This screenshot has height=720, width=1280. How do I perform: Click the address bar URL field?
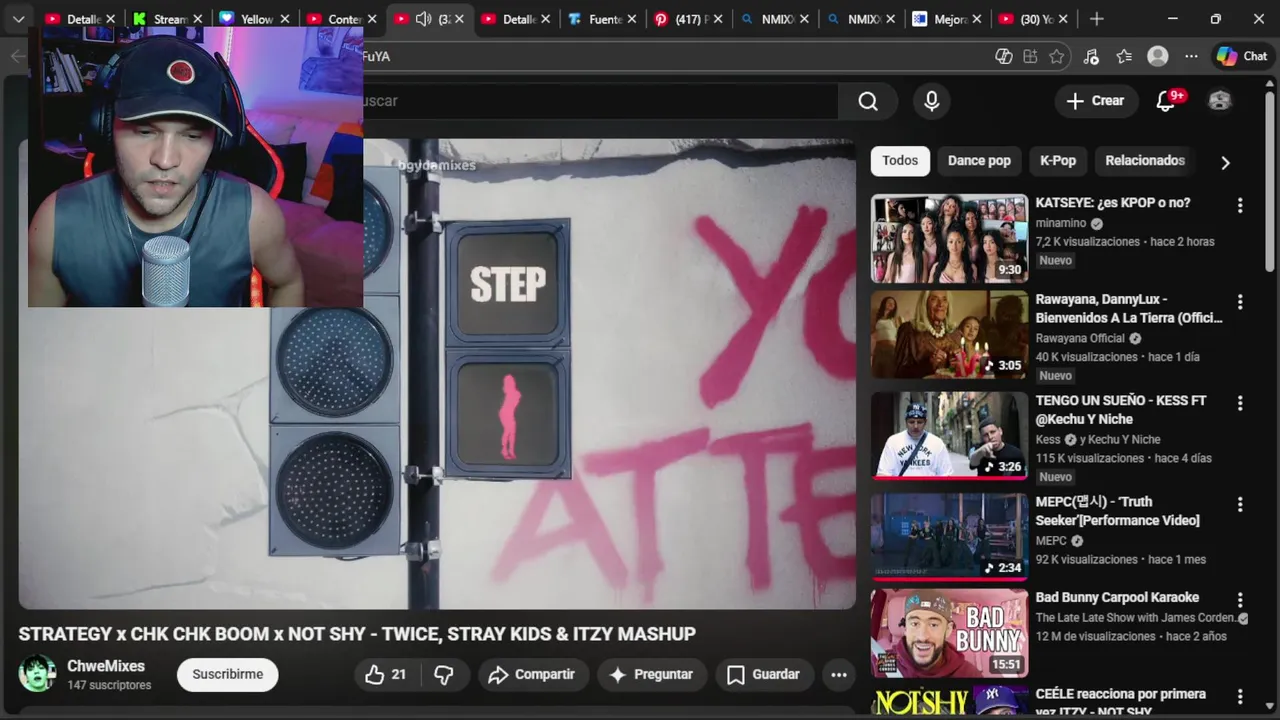click(675, 57)
